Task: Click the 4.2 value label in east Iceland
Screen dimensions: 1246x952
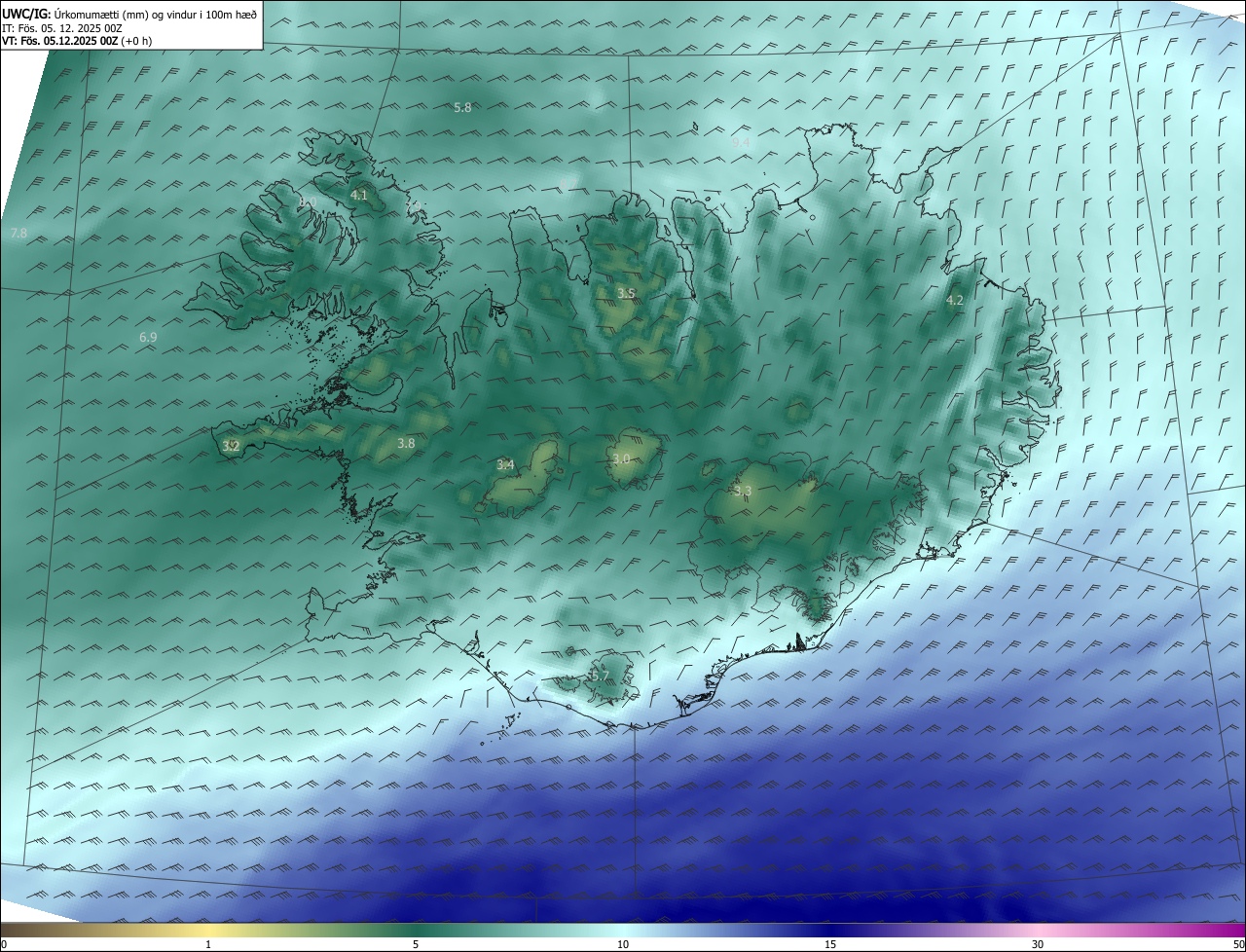Action: pyautogui.click(x=955, y=301)
